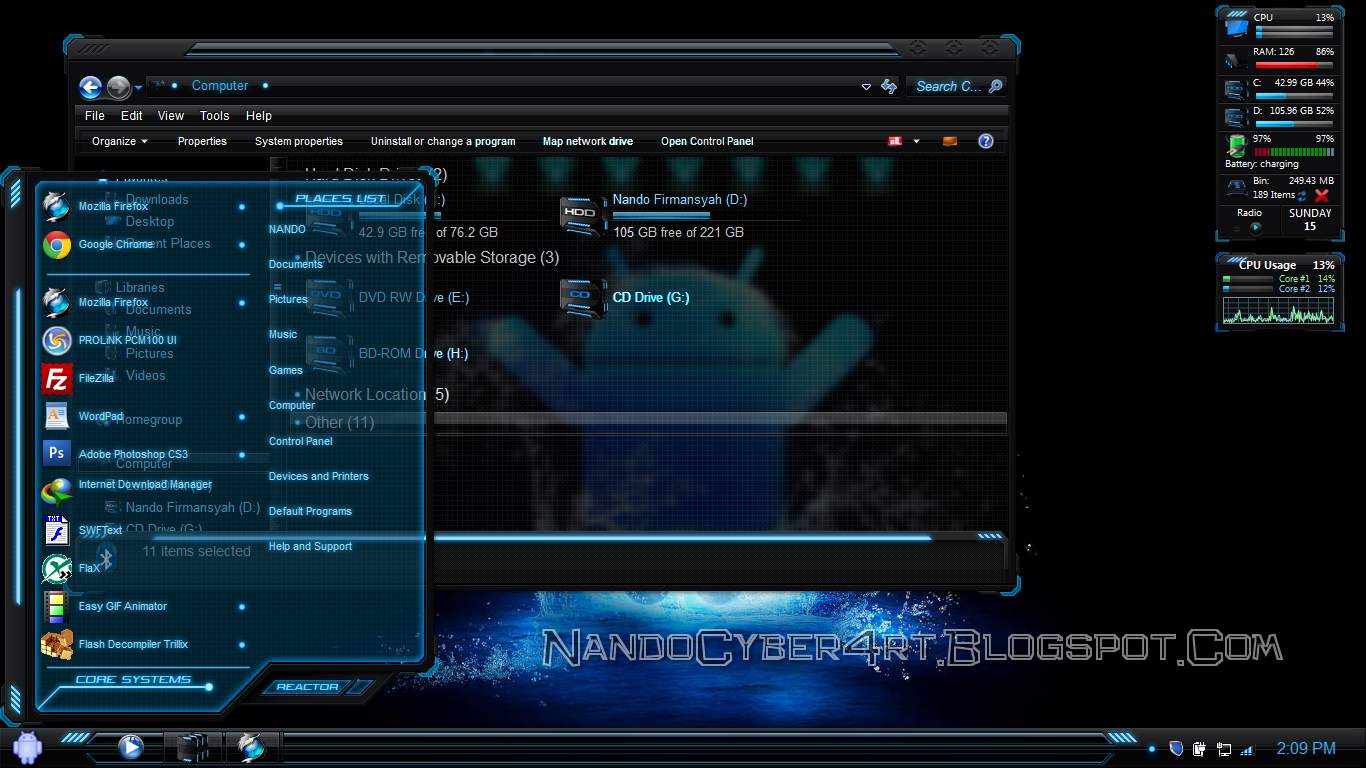Expand the Easy GIF Animator jump list
The image size is (1366, 768).
(242, 607)
